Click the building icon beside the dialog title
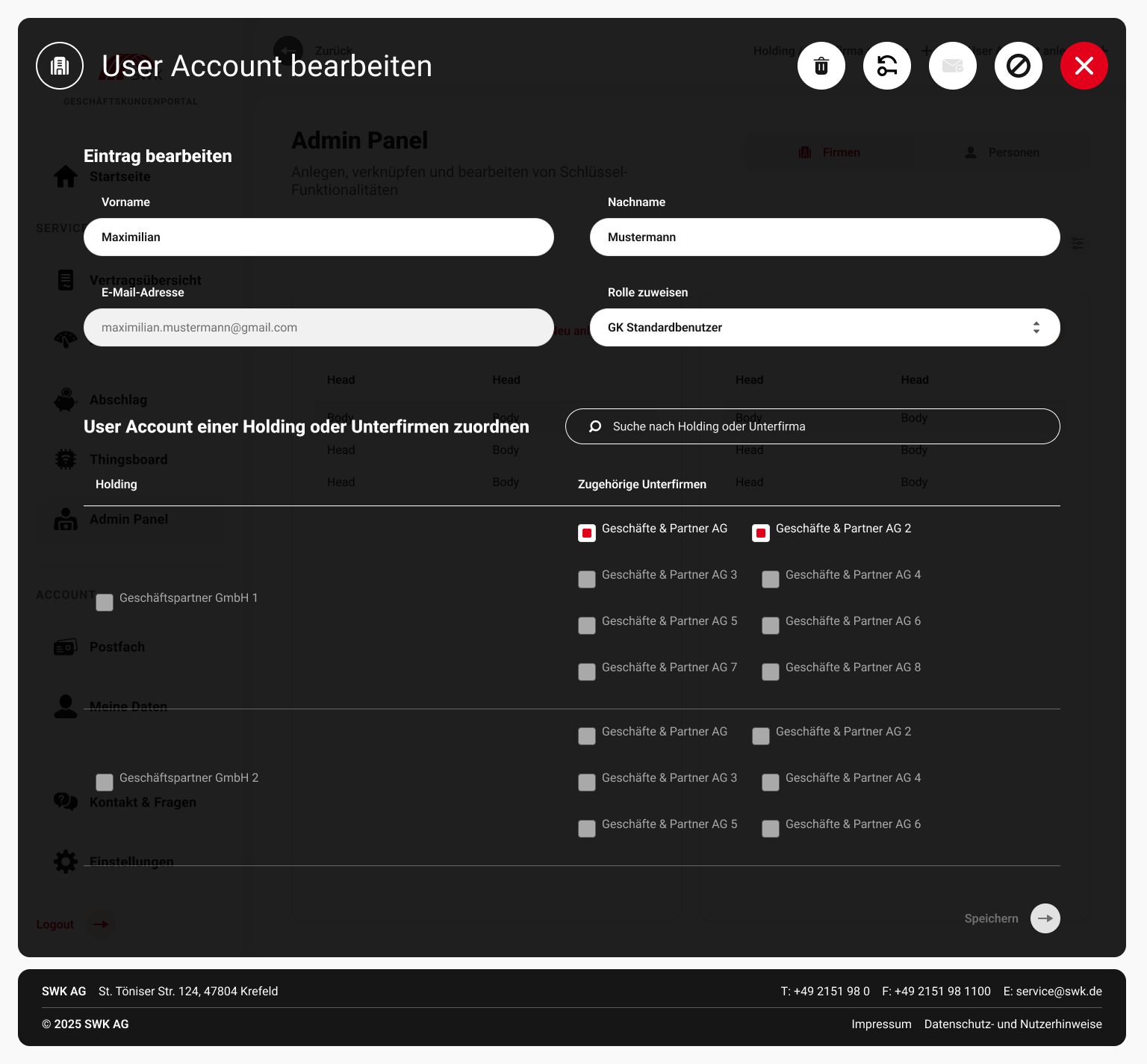 60,66
